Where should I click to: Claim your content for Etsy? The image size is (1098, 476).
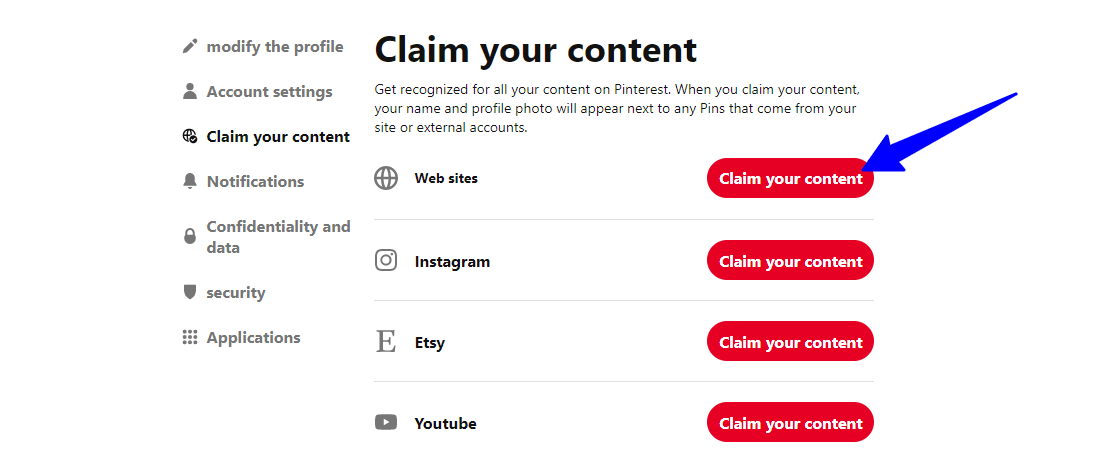click(x=791, y=342)
